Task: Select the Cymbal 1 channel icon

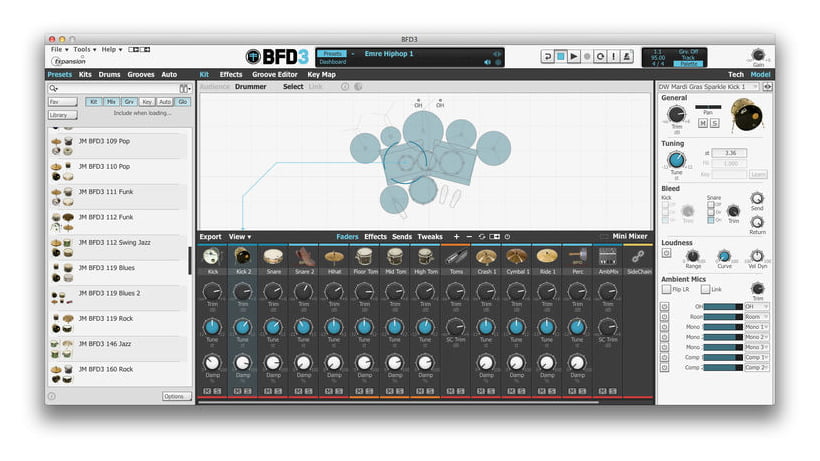Action: pyautogui.click(x=516, y=257)
